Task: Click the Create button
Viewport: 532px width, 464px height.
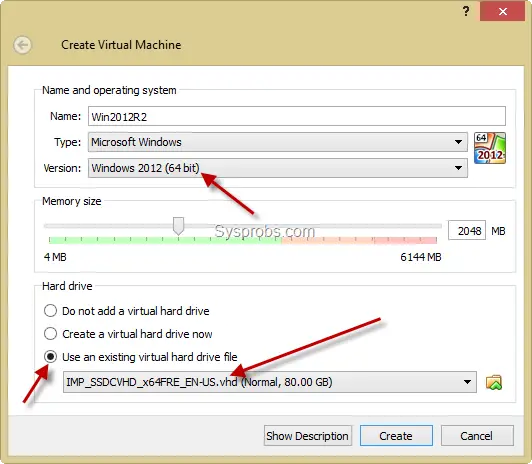Action: click(x=396, y=436)
